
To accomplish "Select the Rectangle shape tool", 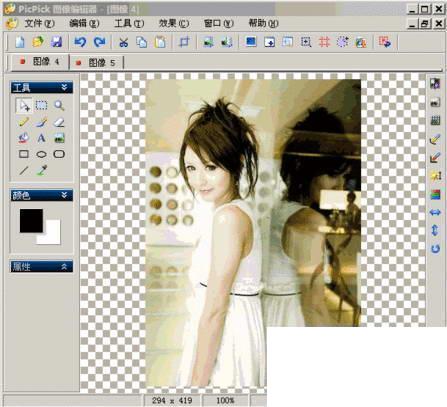I will (x=24, y=154).
